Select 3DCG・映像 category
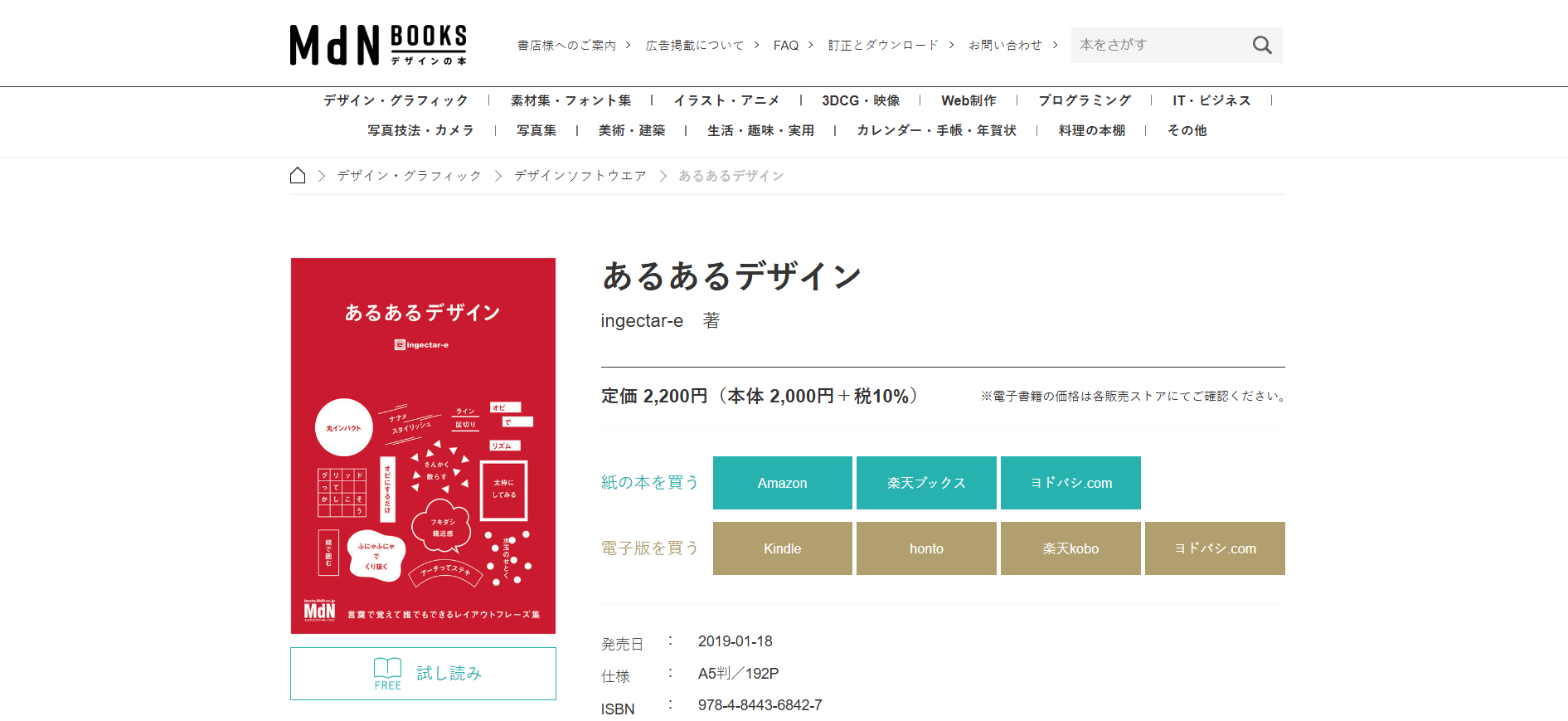This screenshot has width=1568, height=721. click(861, 100)
